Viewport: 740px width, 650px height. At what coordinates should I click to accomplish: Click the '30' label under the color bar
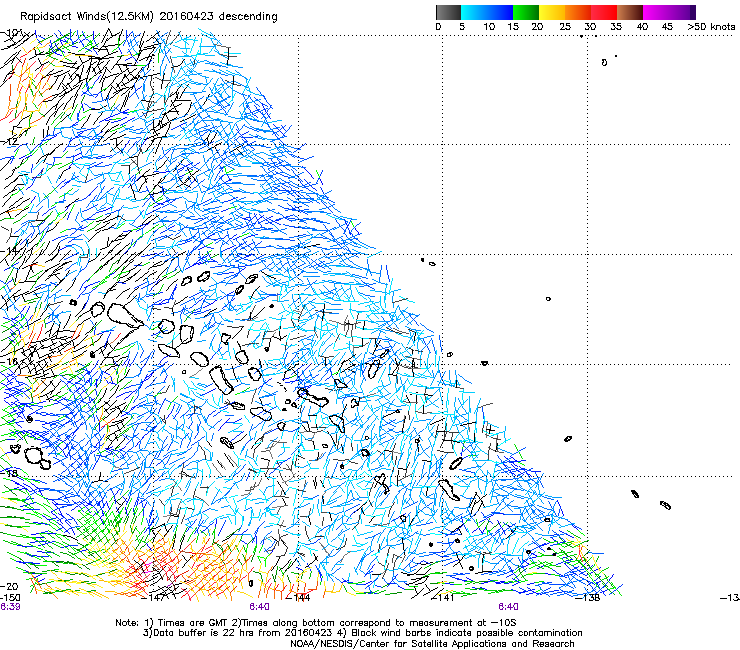tap(590, 27)
